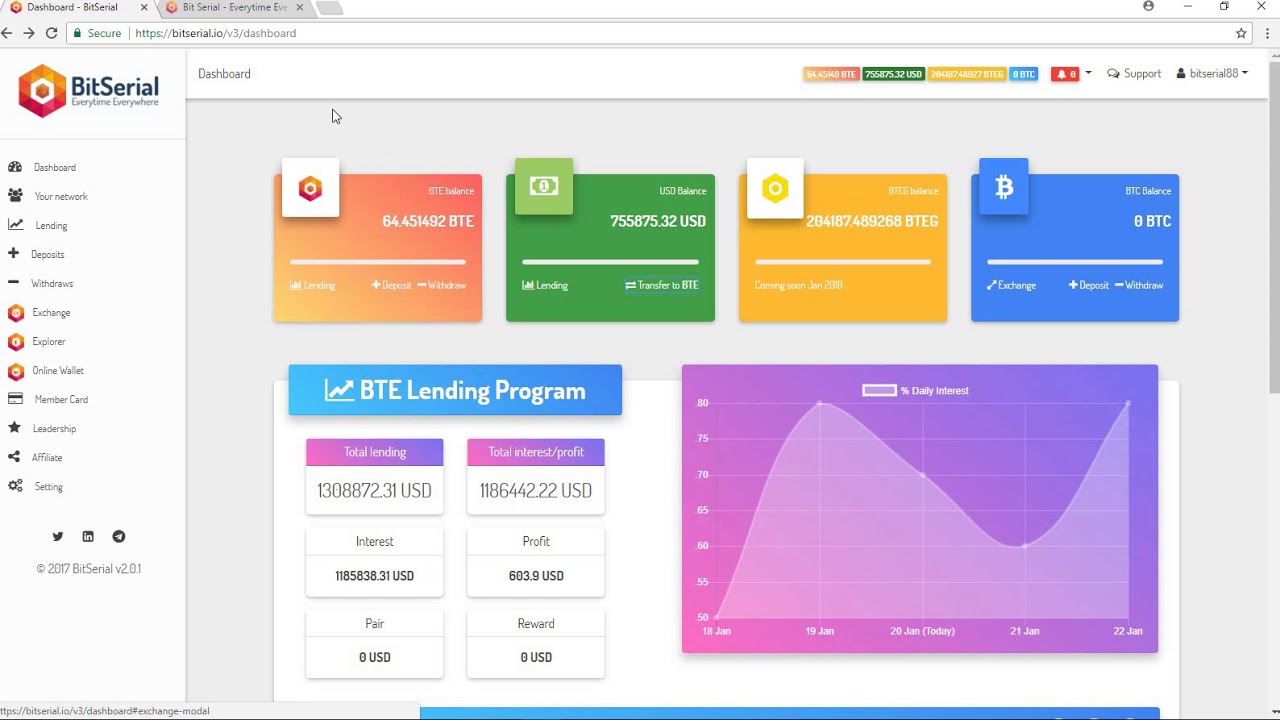Viewport: 1280px width, 720px height.
Task: Click the browser back button
Action: tap(7, 33)
